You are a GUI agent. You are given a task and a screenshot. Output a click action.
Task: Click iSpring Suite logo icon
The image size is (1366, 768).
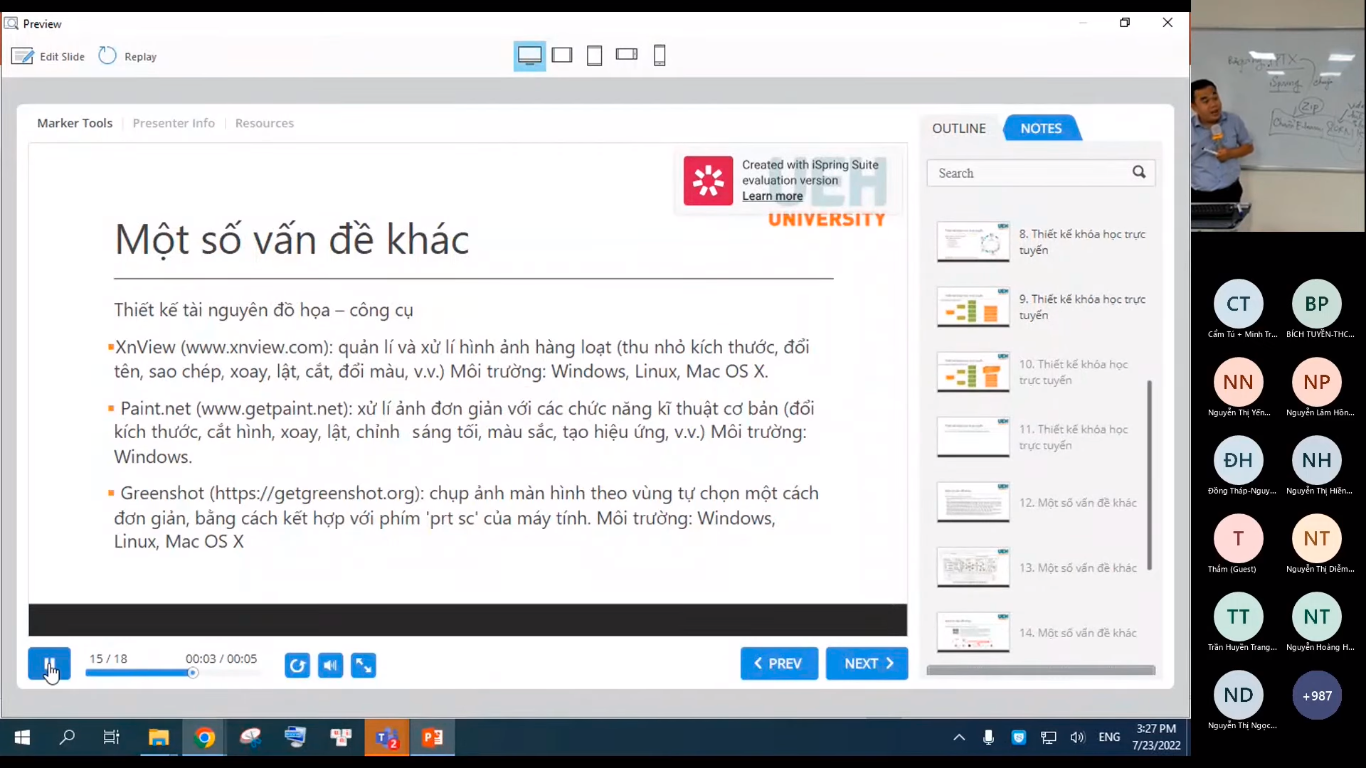click(x=708, y=181)
